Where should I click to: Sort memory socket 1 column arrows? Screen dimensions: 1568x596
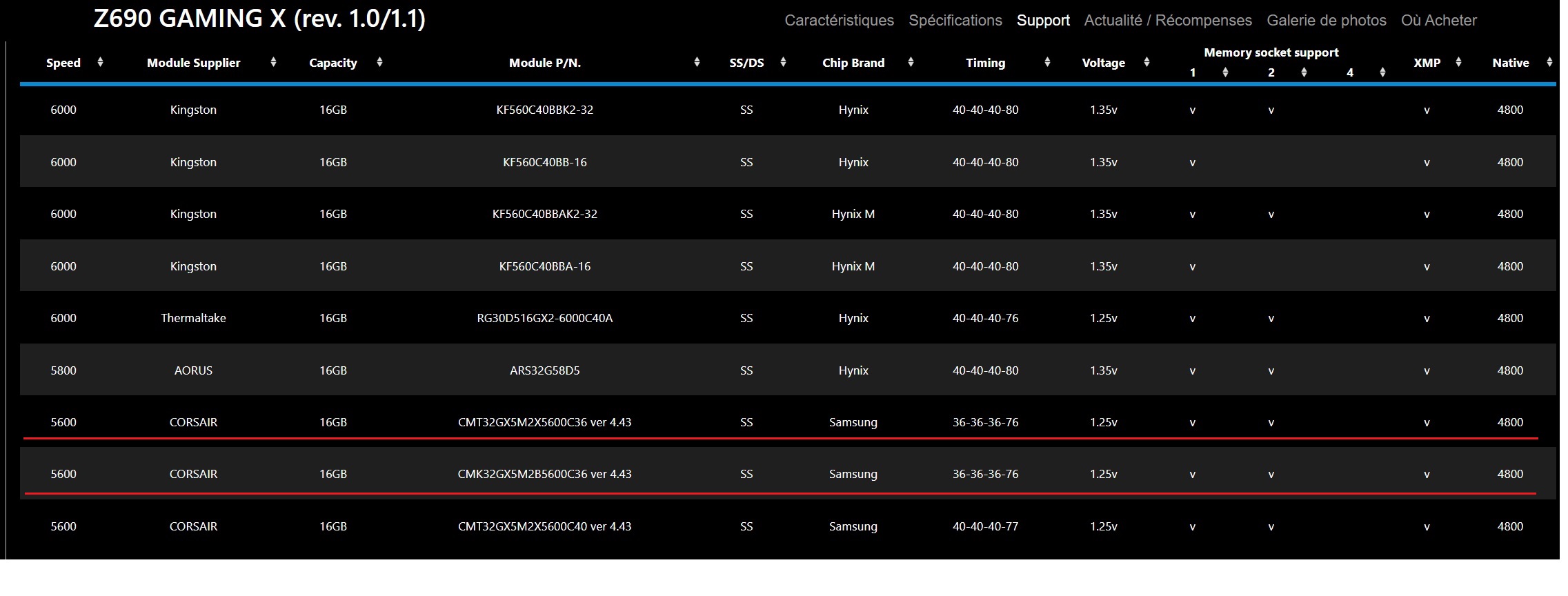point(1225,72)
